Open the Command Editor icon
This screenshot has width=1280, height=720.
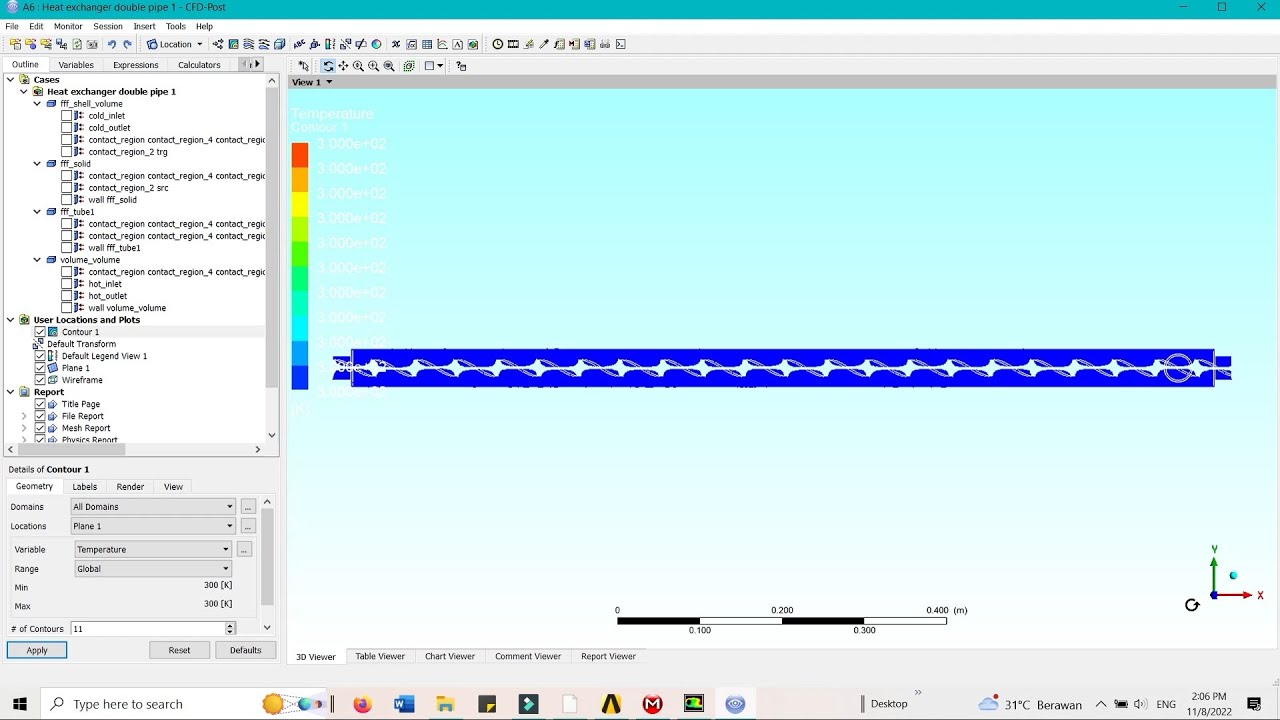pos(620,44)
